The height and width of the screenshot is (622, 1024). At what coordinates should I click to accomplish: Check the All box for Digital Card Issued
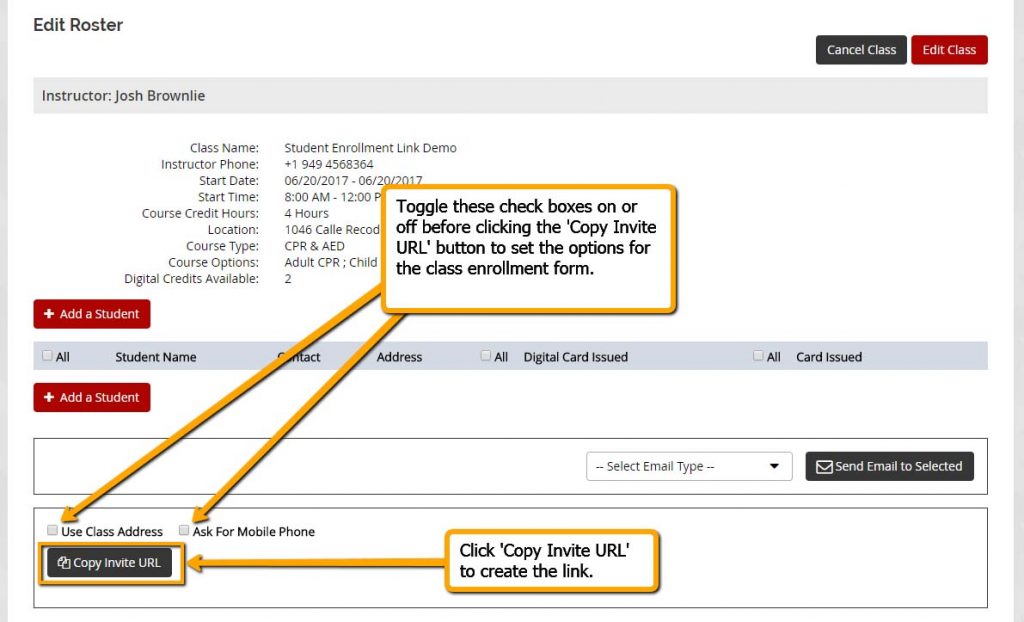[x=485, y=355]
